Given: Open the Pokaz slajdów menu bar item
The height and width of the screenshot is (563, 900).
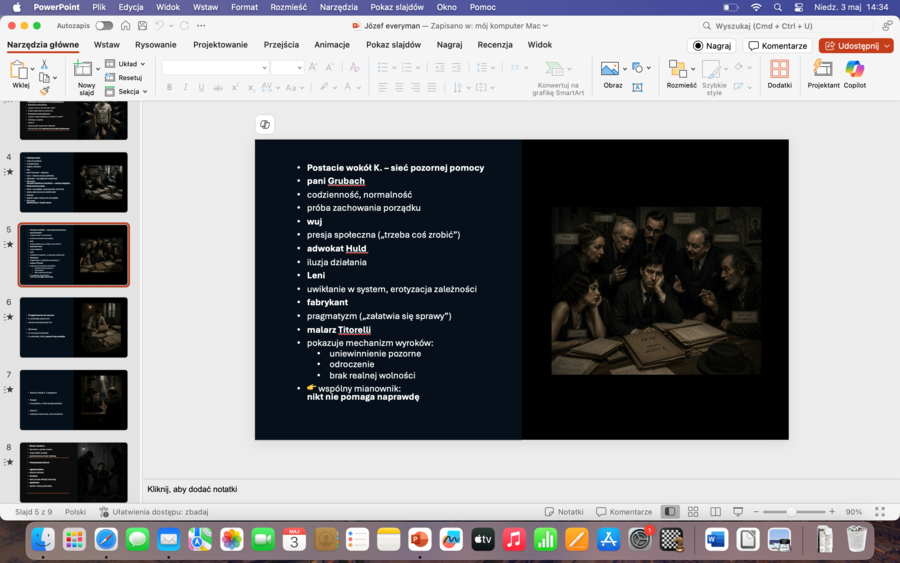Looking at the screenshot, I should 397,7.
